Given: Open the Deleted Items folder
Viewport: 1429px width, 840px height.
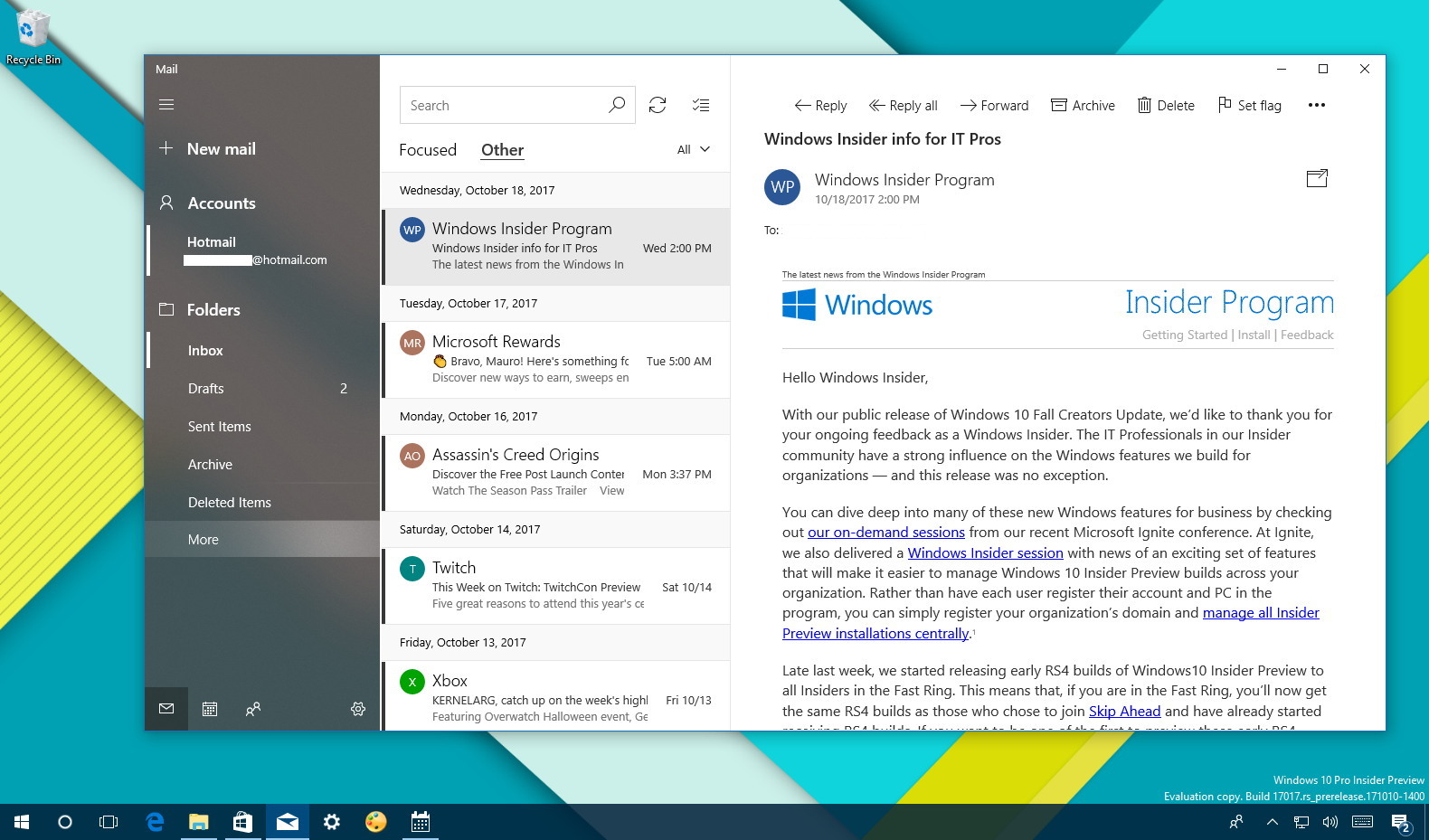Looking at the screenshot, I should [262, 503].
